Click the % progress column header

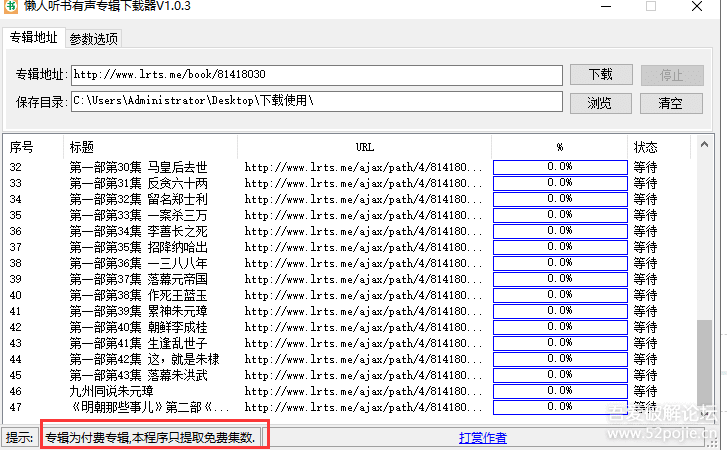560,147
